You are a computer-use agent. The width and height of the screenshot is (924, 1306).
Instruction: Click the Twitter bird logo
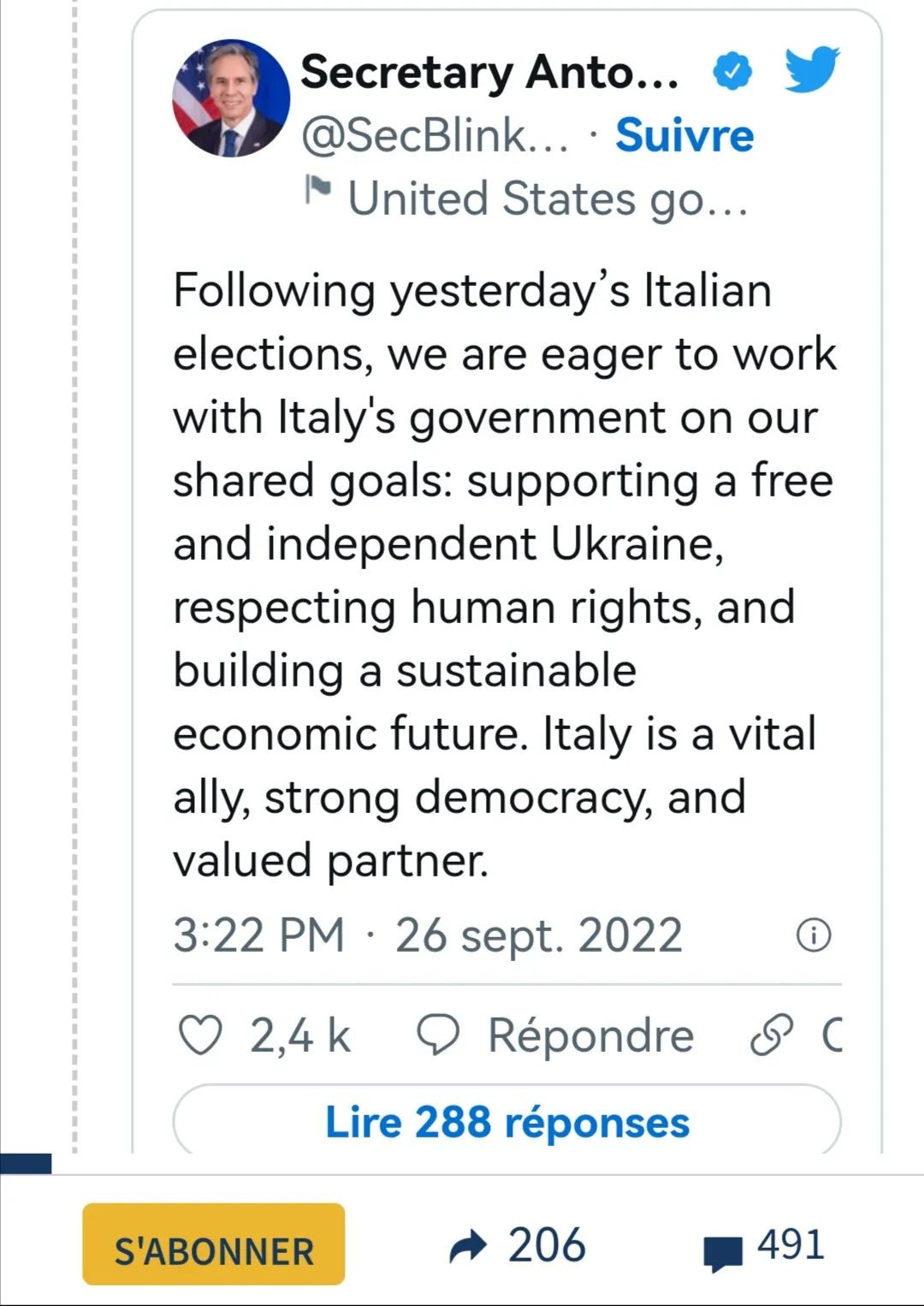(x=812, y=70)
